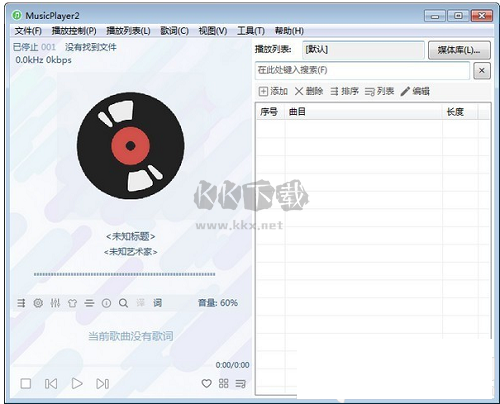The image size is (500, 404).
Task: Click the dotted playback progress bar
Action: (124, 274)
